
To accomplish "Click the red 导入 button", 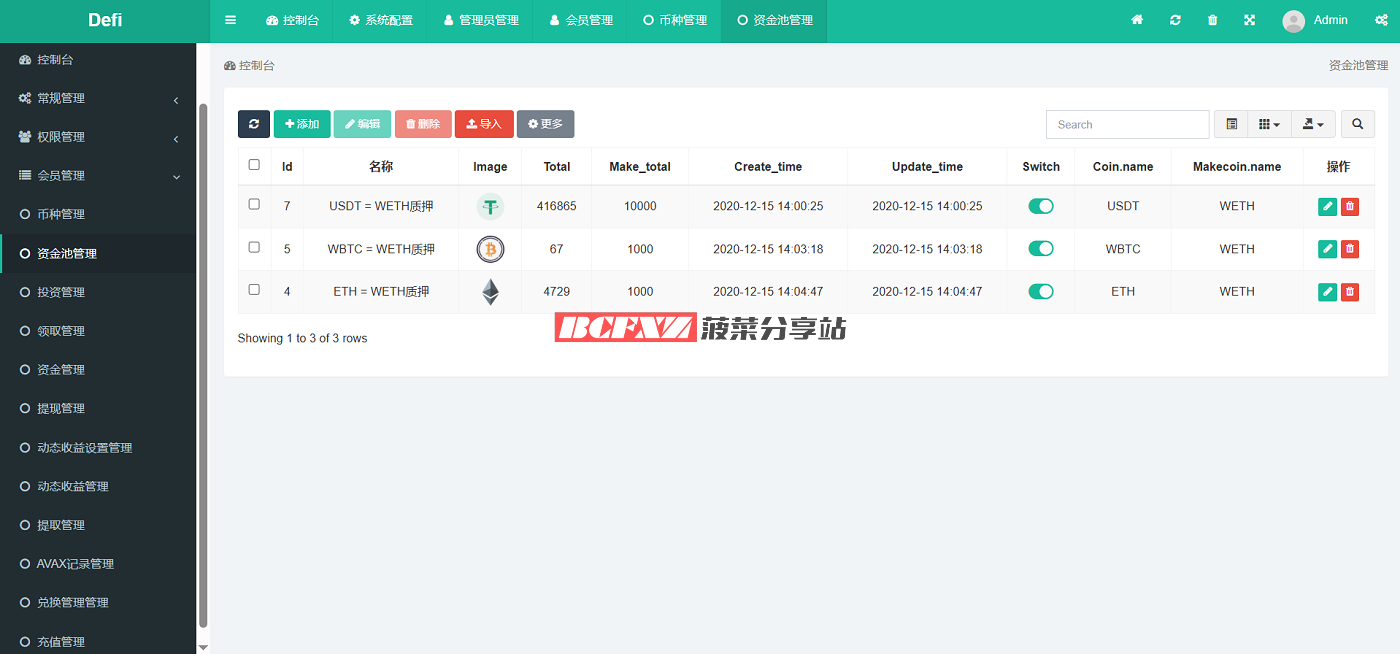I will [484, 124].
